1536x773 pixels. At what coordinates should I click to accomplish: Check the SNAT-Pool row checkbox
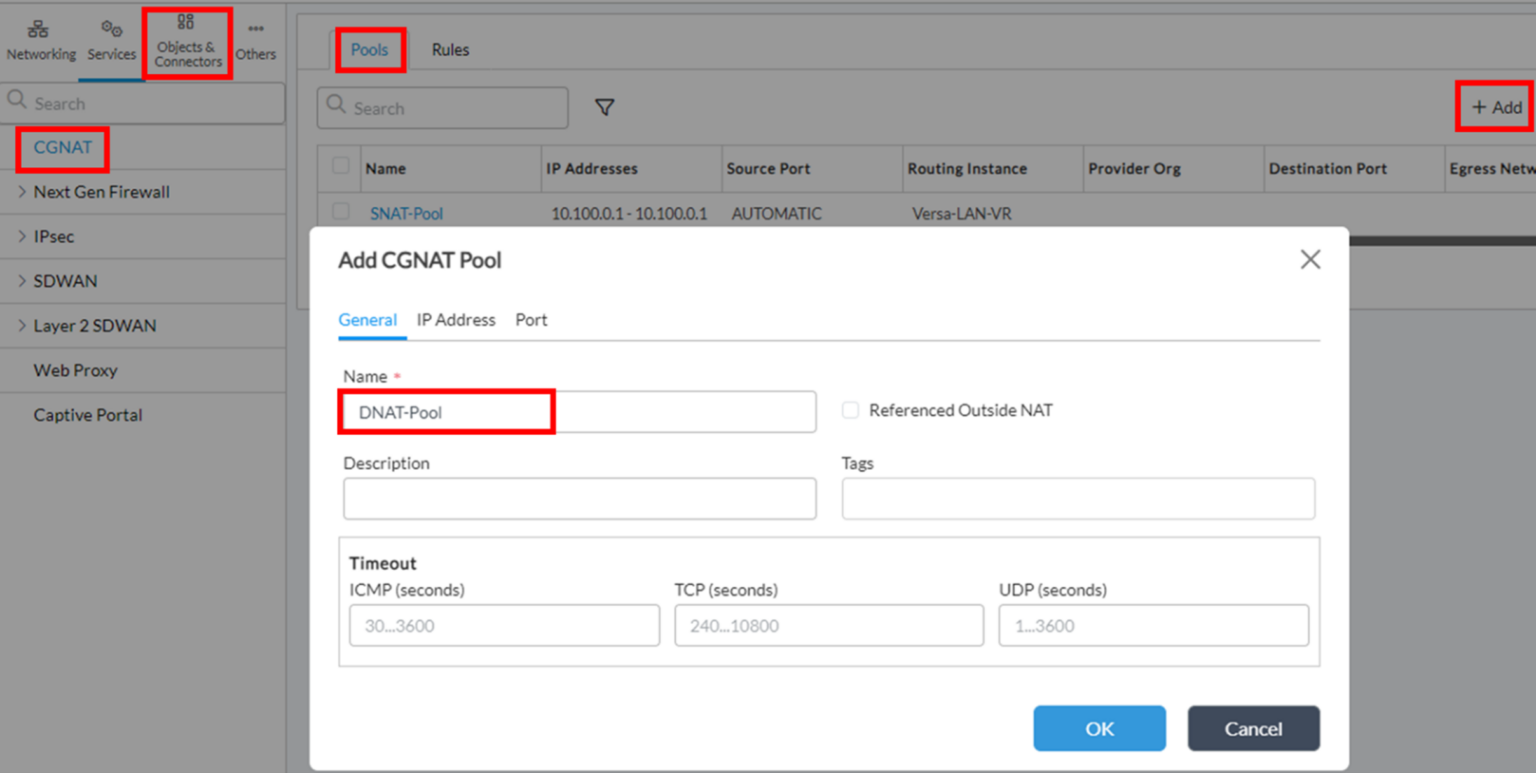[x=339, y=213]
